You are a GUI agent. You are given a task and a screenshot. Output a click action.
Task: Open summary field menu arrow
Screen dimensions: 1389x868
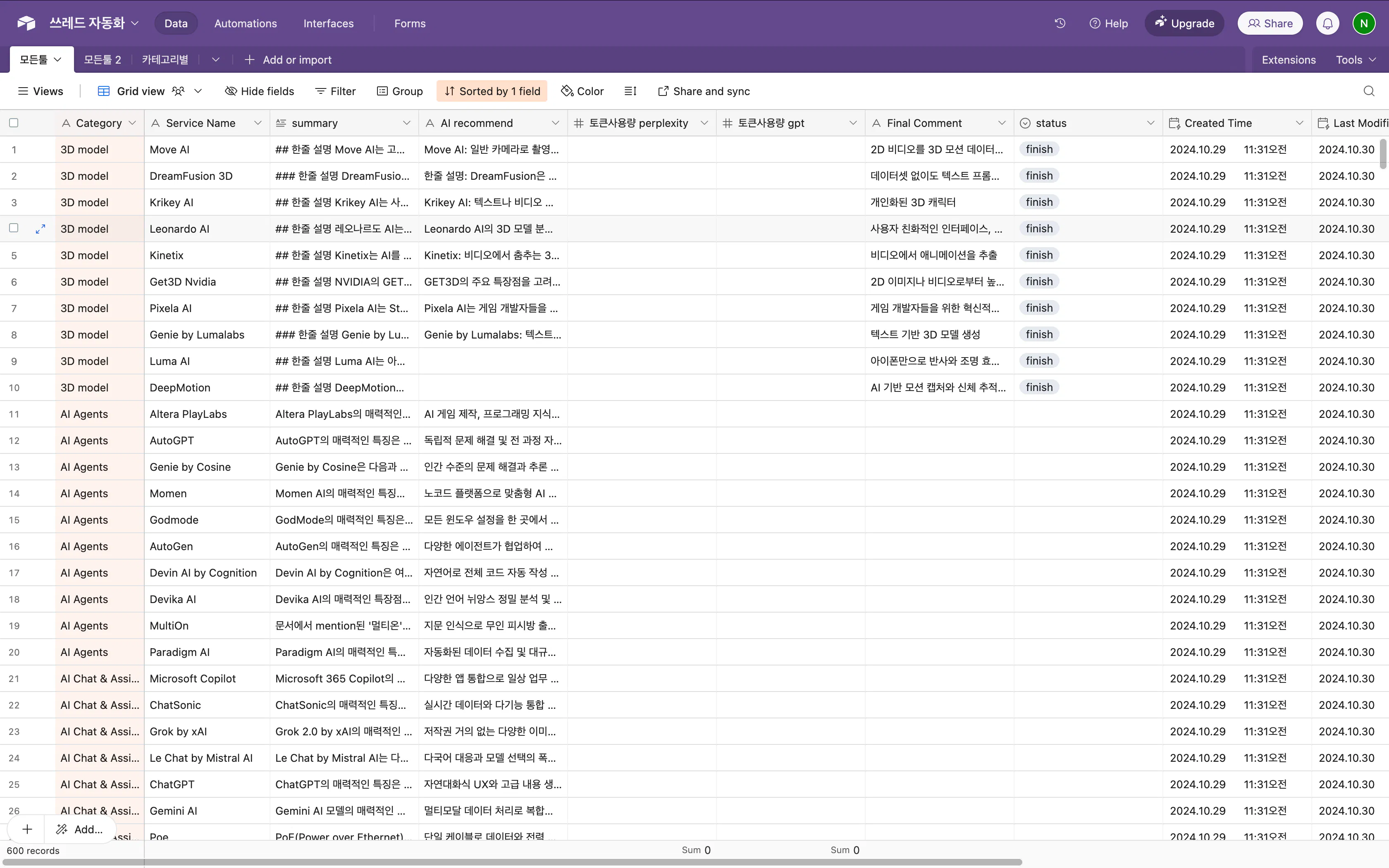(406, 123)
